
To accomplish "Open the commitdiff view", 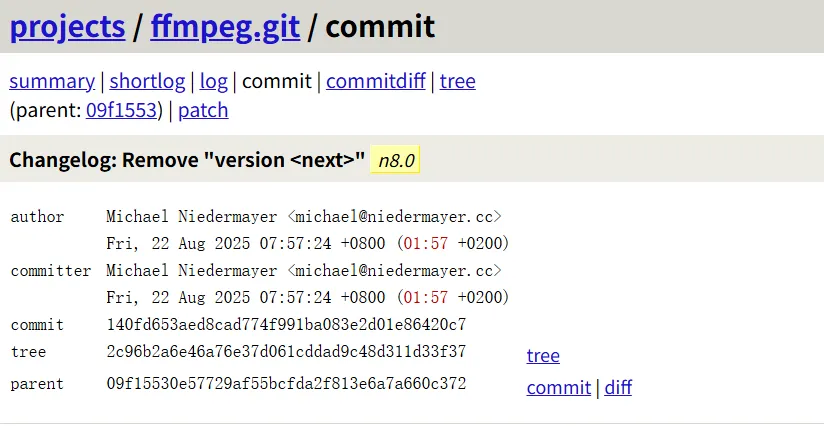I will click(x=375, y=81).
